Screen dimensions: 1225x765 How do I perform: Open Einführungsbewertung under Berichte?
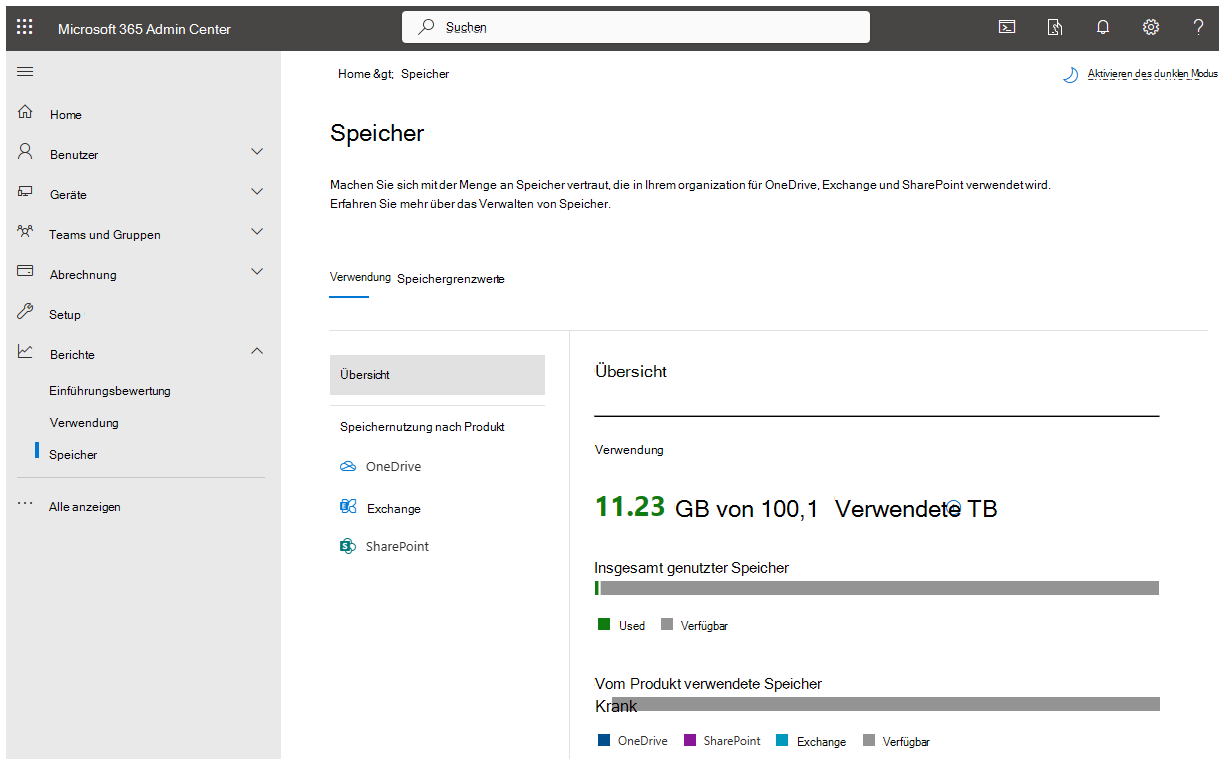coord(110,391)
